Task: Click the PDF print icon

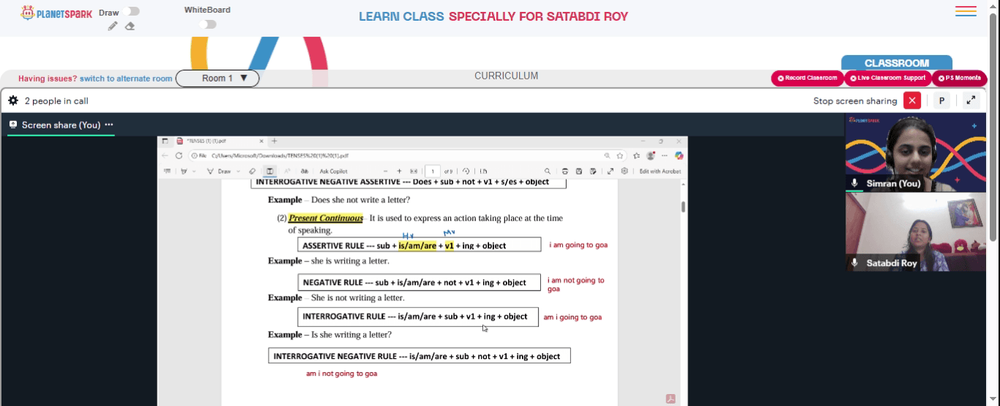Action: tap(565, 171)
